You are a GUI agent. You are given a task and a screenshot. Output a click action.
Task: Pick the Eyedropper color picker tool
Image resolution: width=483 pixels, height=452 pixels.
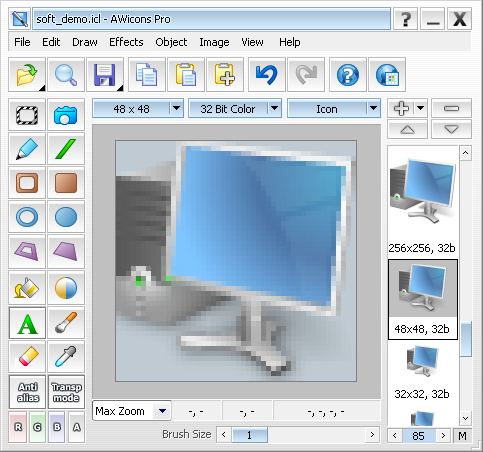pos(66,356)
